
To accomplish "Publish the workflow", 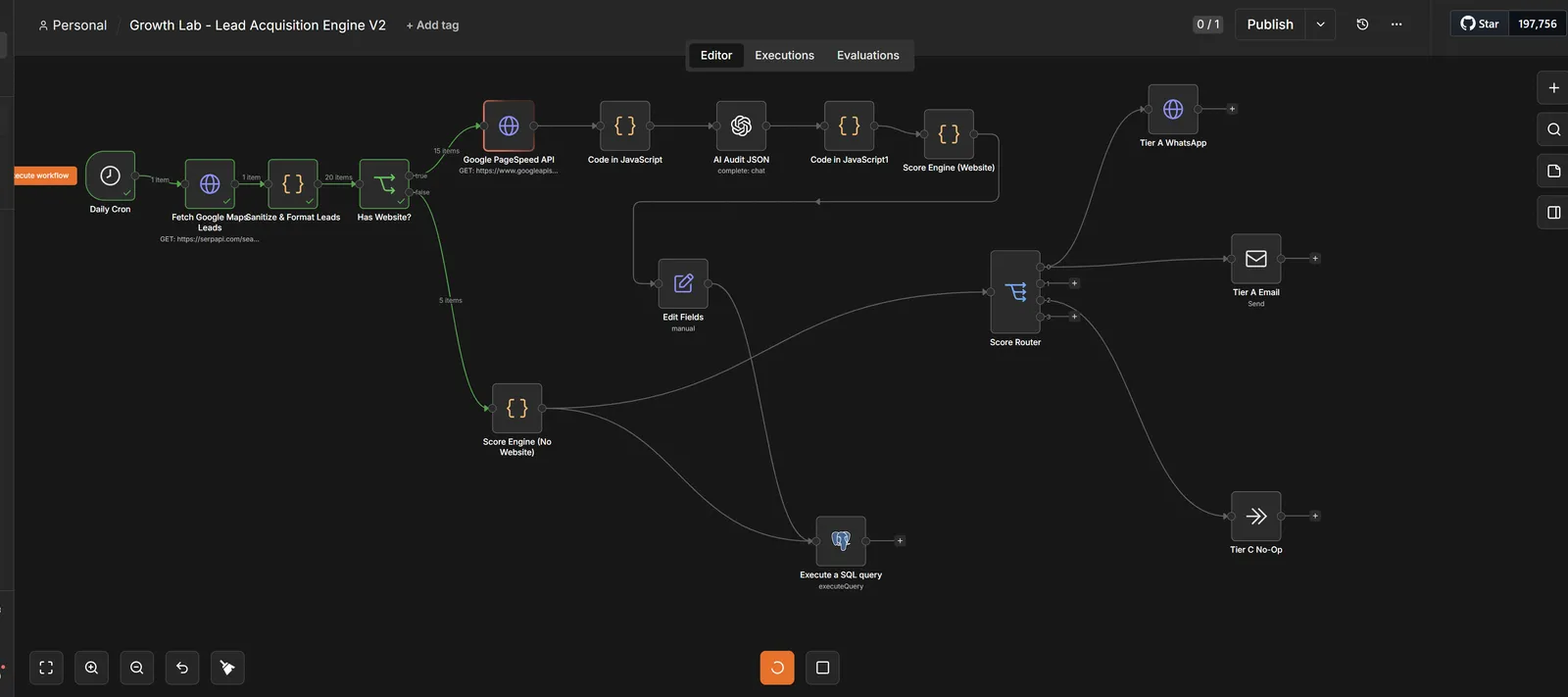I will tap(1270, 25).
